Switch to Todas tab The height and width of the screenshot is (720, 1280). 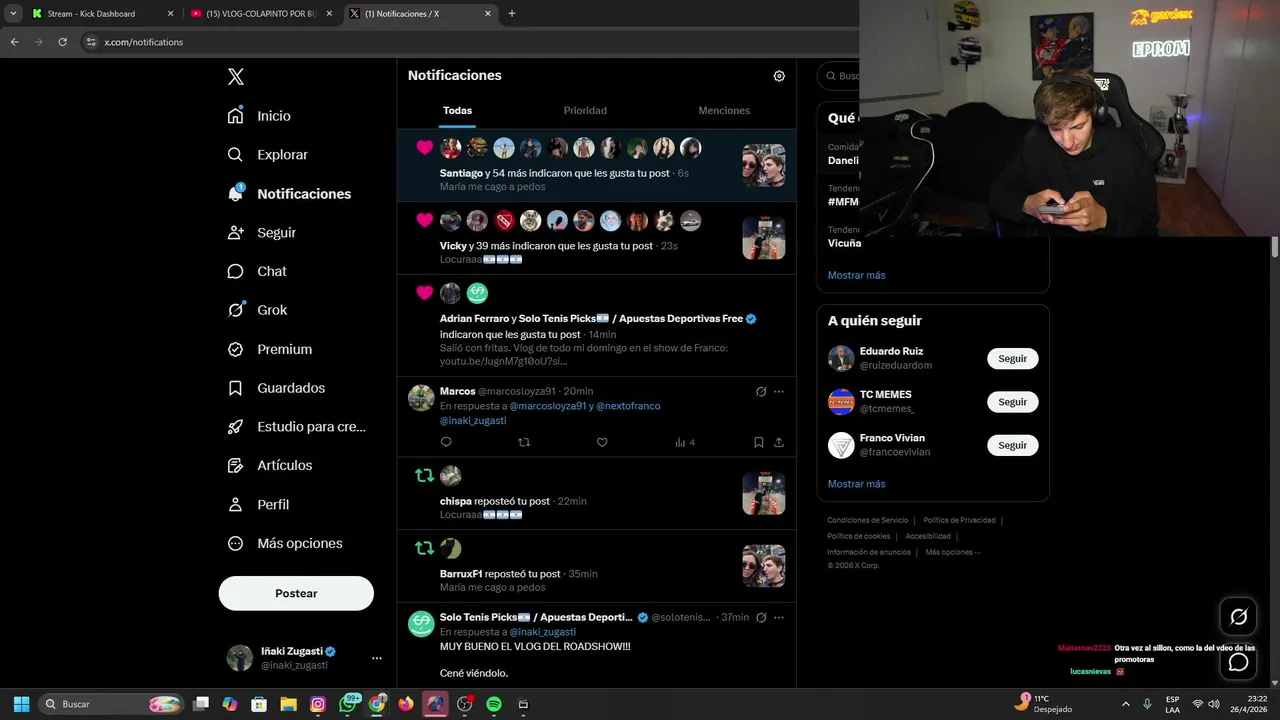pyautogui.click(x=458, y=111)
